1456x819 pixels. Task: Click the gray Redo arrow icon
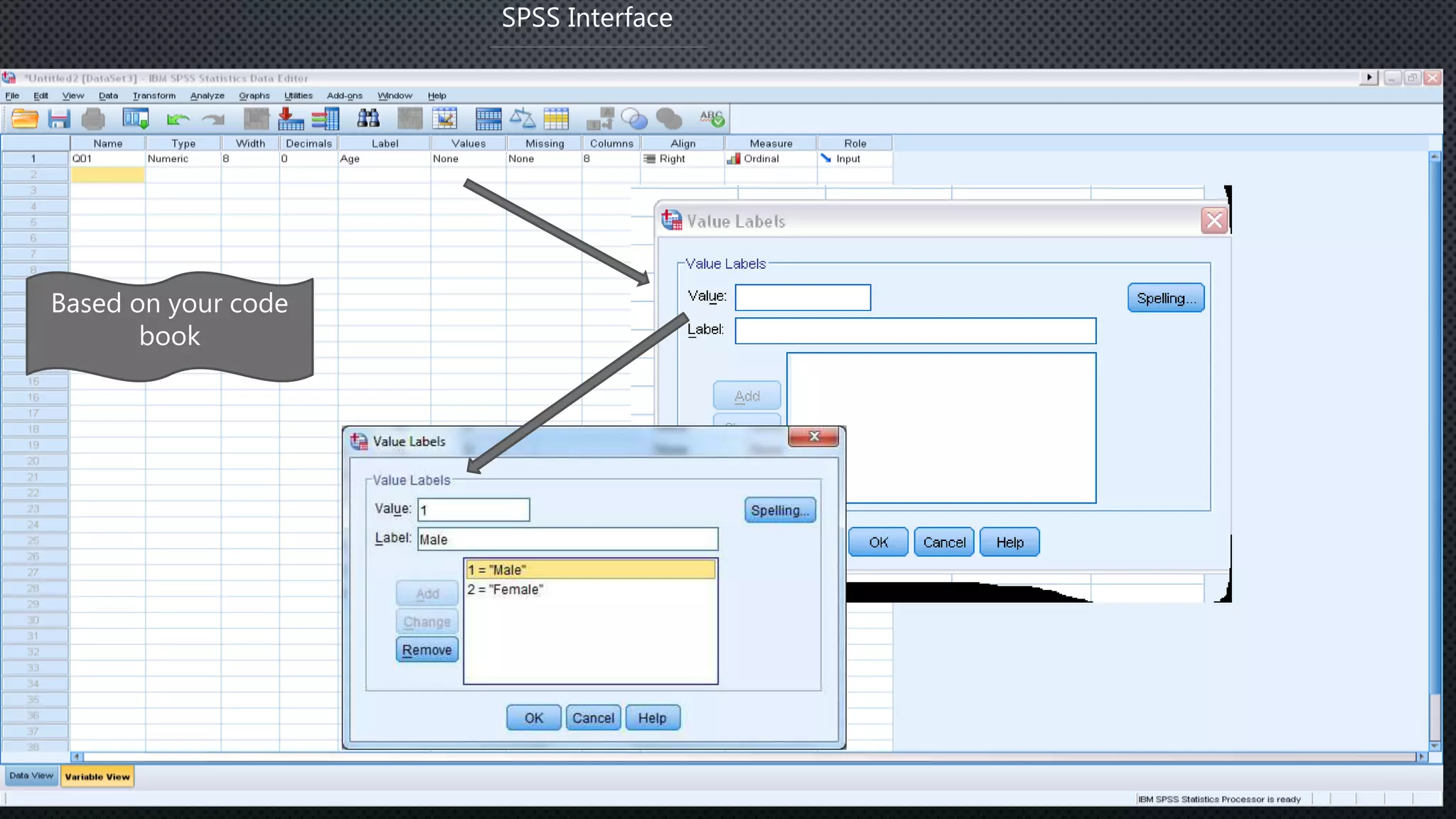point(213,119)
